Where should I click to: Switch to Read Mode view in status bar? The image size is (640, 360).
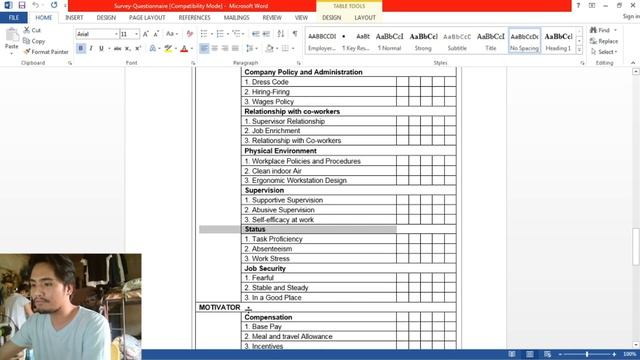point(512,354)
